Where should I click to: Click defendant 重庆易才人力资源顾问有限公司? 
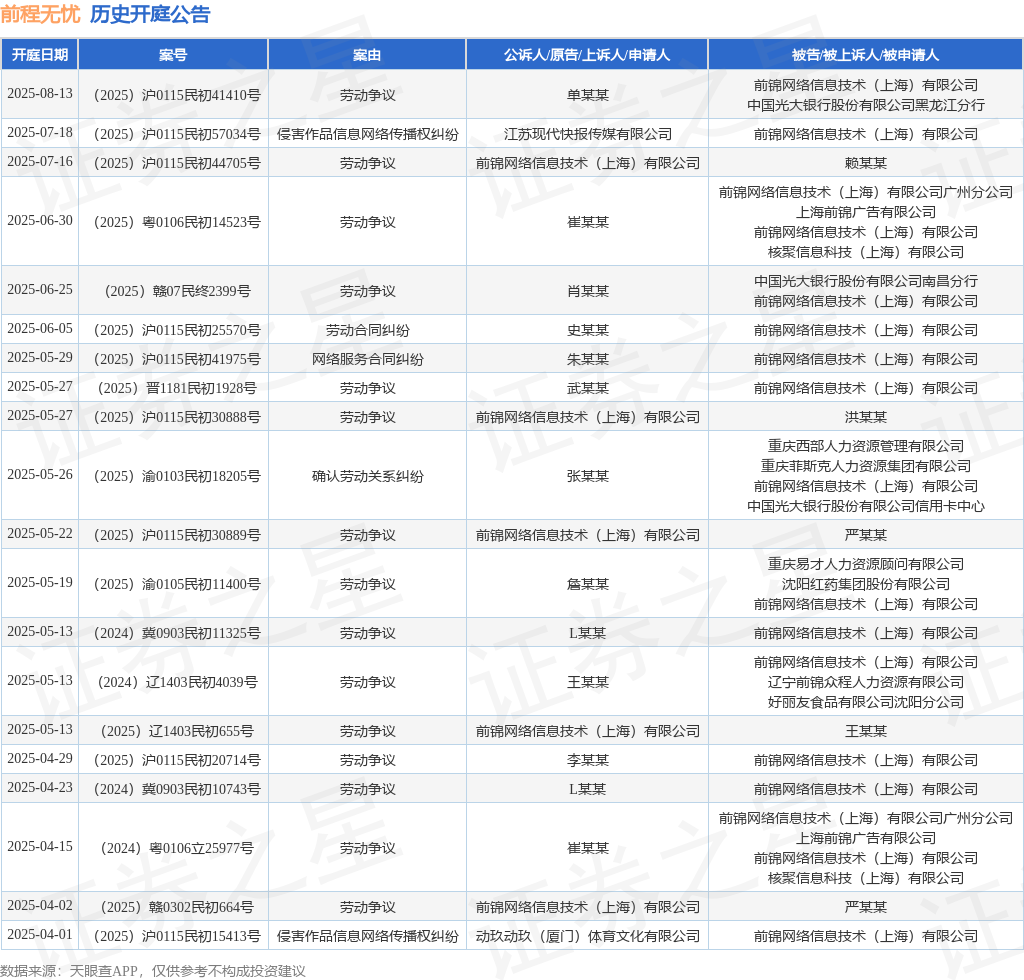(x=866, y=564)
